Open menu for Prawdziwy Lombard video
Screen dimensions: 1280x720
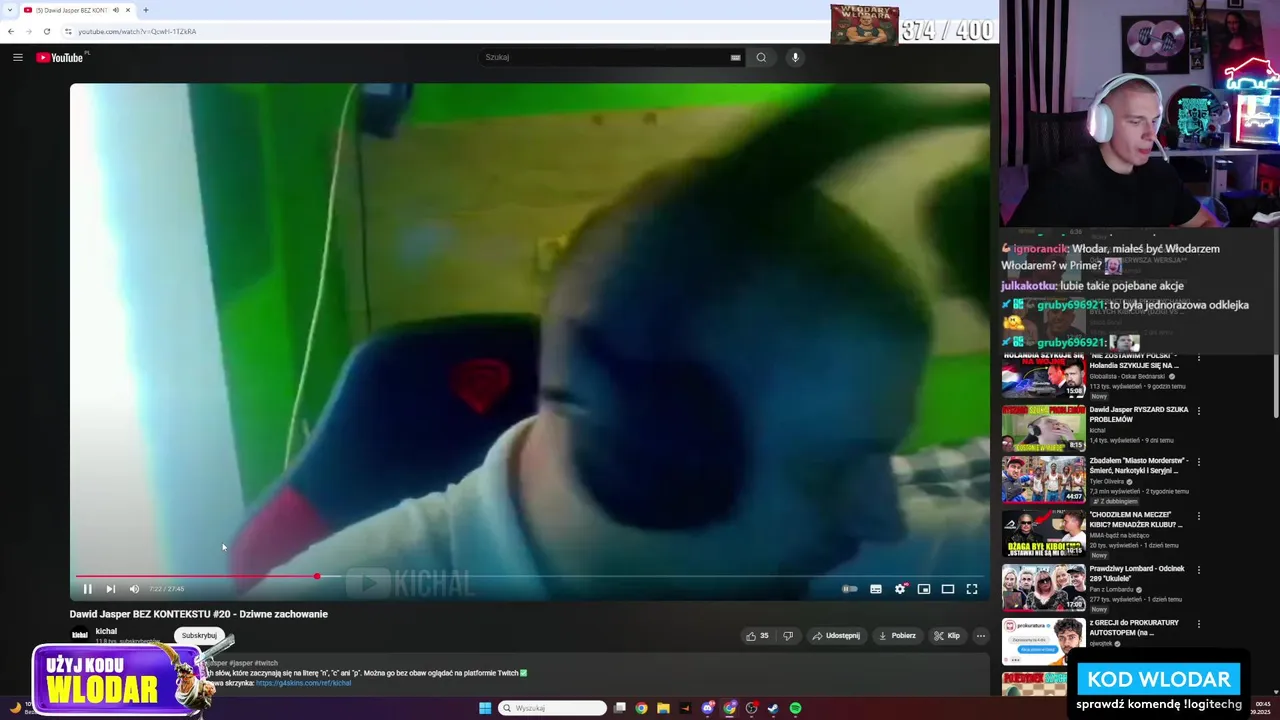pyautogui.click(x=1199, y=570)
